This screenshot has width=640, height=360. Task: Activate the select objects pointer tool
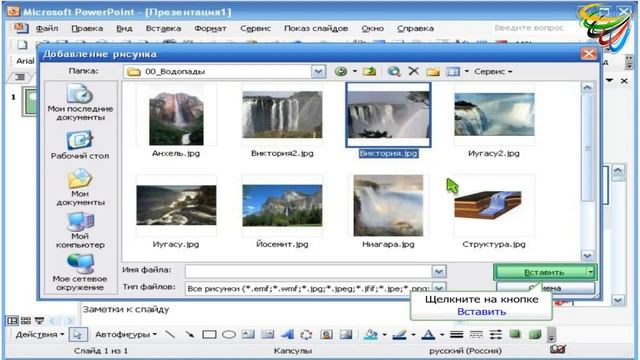coord(78,334)
